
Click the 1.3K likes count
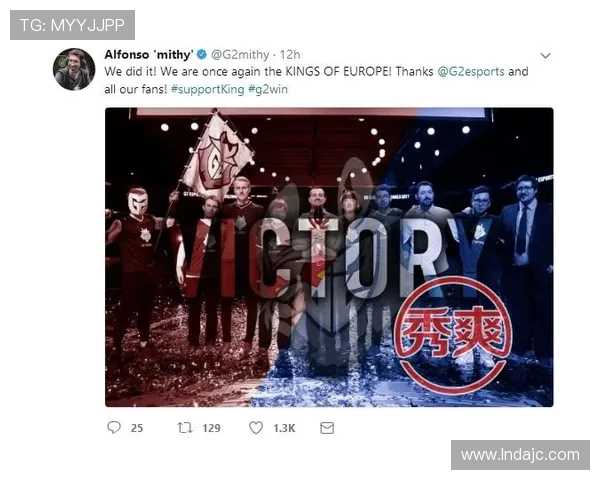[x=284, y=428]
